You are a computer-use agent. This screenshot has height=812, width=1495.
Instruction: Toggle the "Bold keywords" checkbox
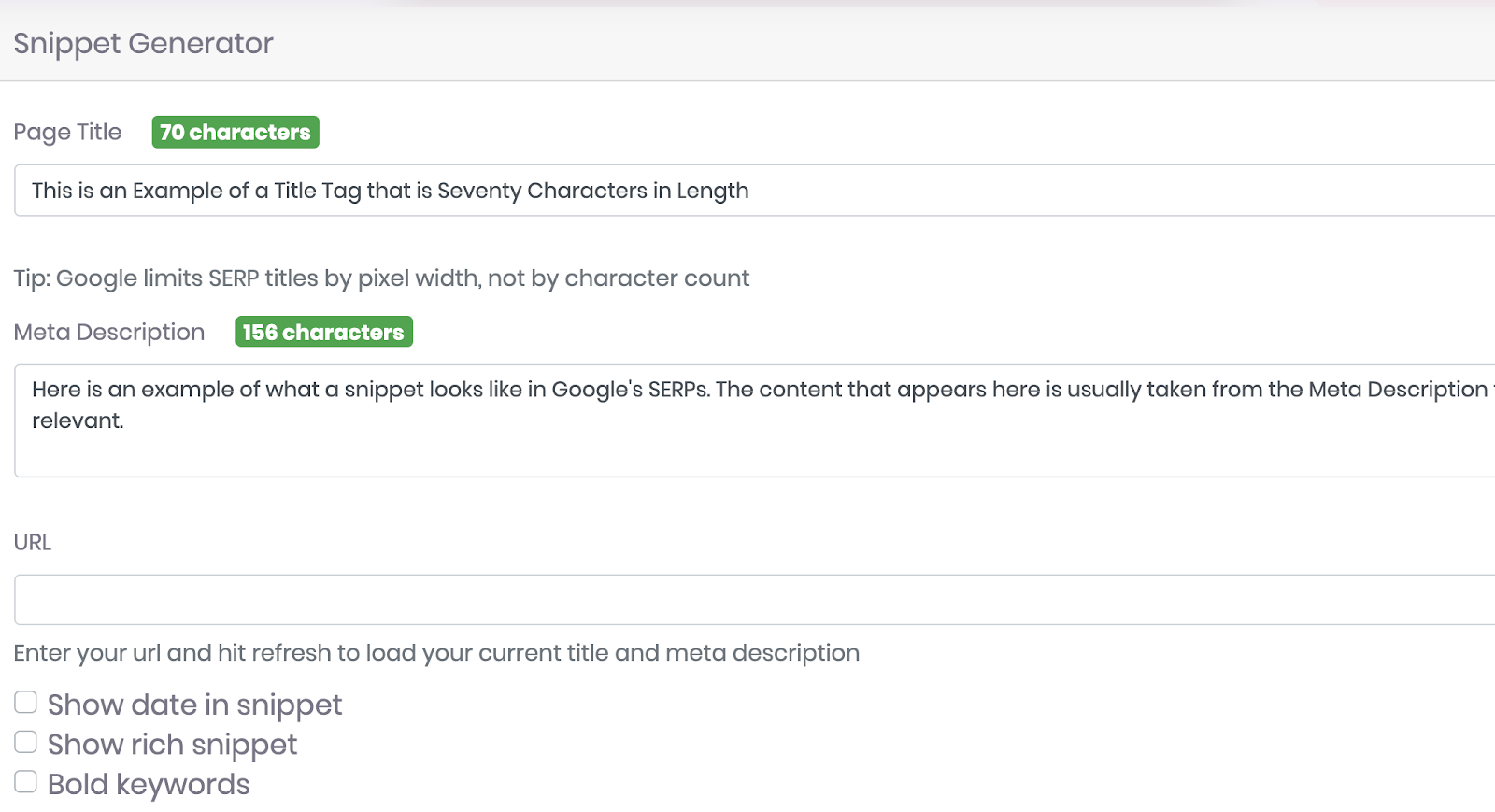click(x=25, y=782)
